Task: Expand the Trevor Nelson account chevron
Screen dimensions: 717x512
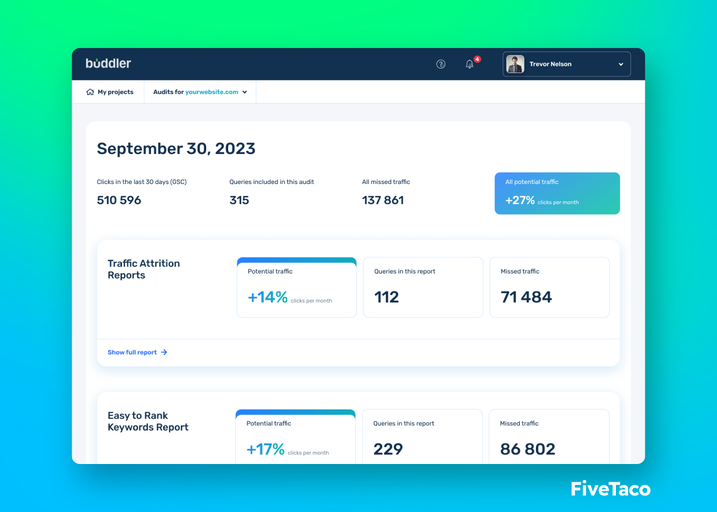Action: point(621,64)
